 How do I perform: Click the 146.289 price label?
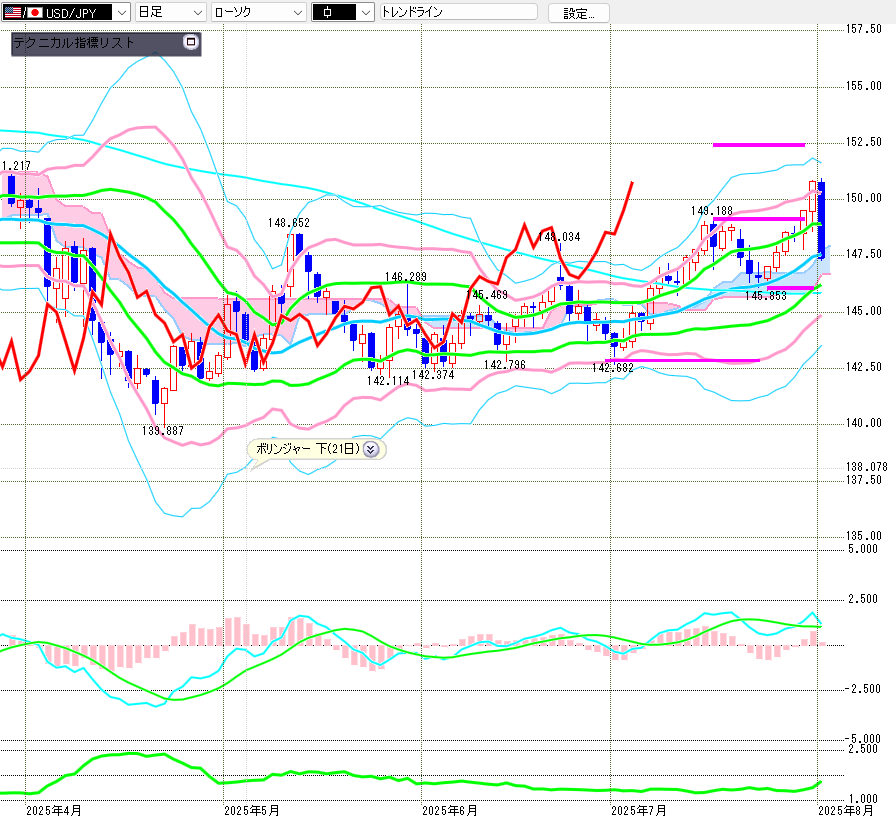(406, 277)
